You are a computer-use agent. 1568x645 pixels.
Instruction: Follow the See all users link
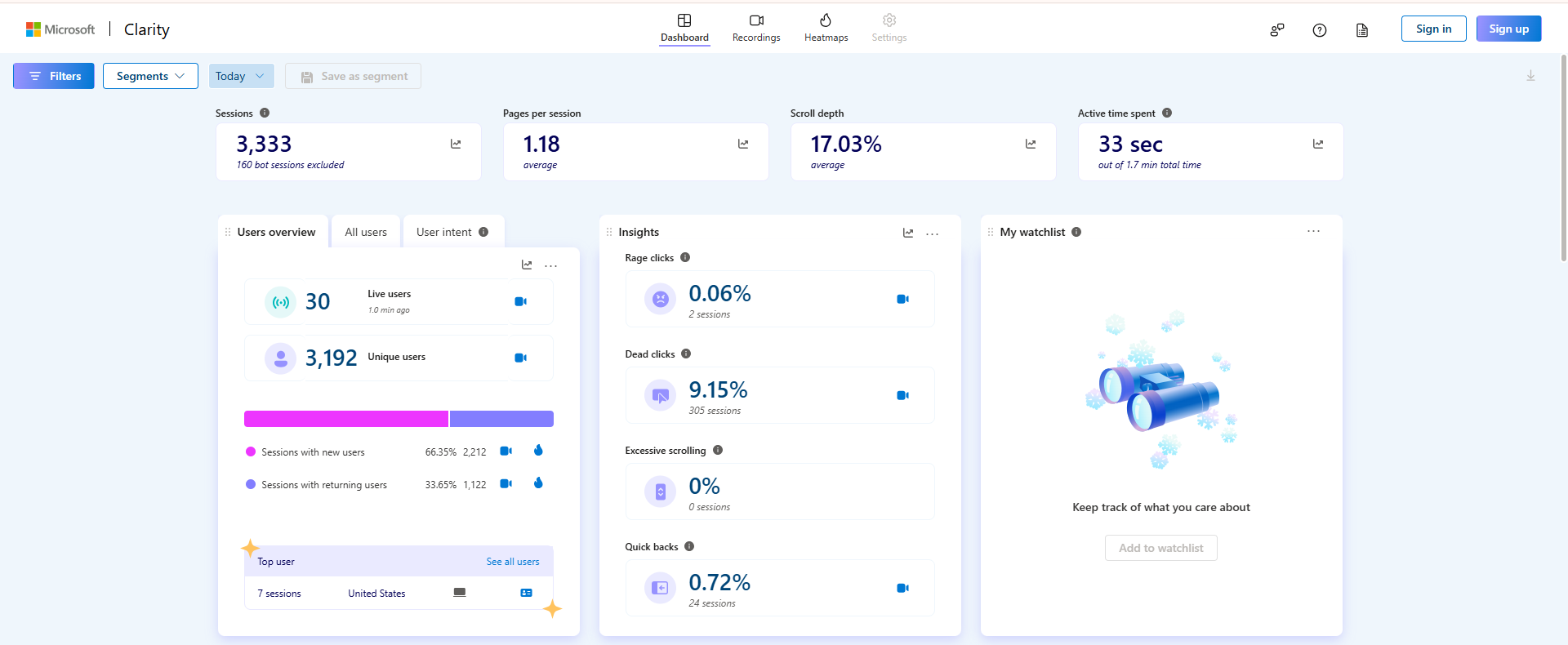(x=512, y=562)
